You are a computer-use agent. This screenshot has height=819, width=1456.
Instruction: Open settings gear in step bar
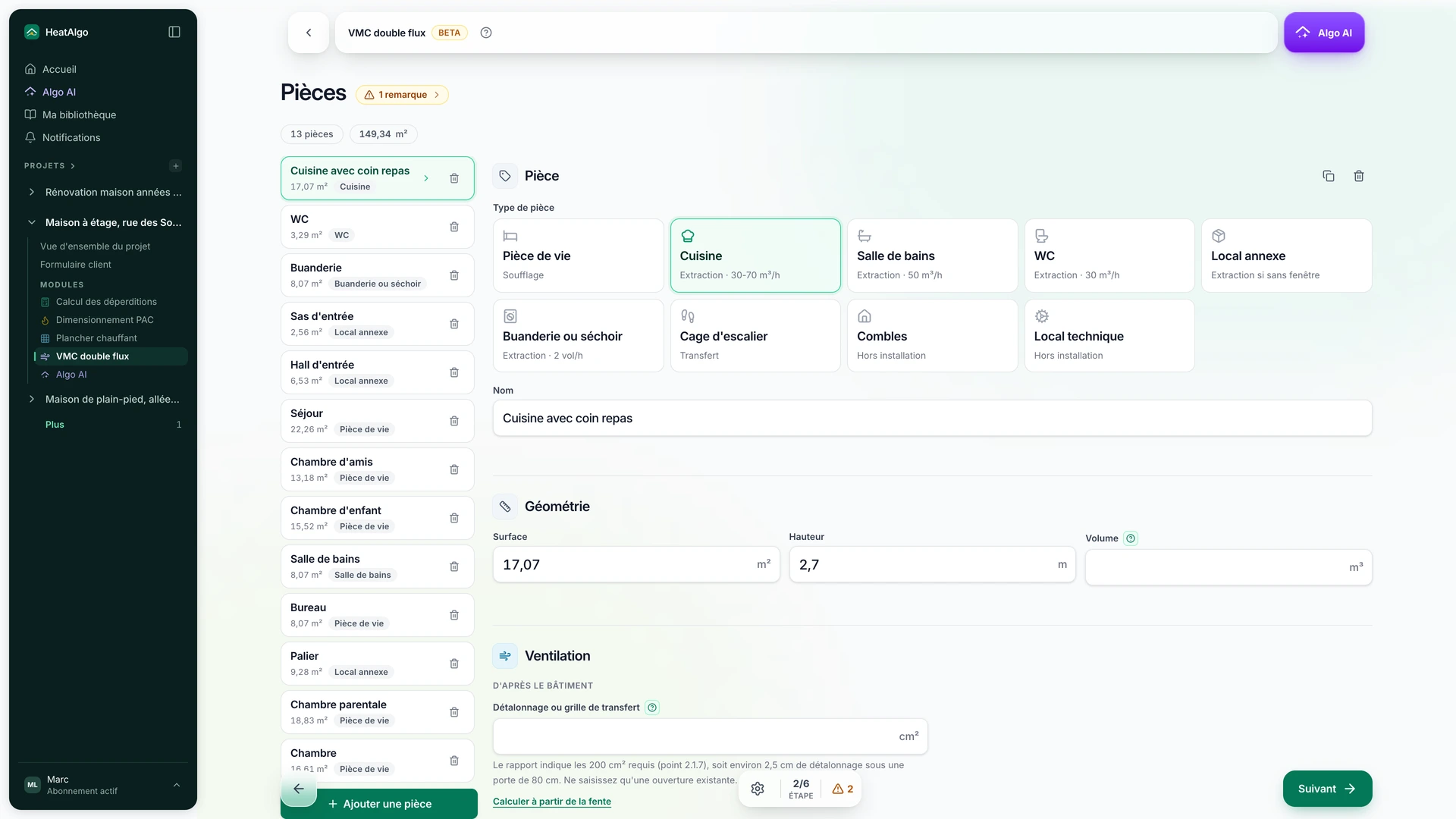tap(758, 789)
